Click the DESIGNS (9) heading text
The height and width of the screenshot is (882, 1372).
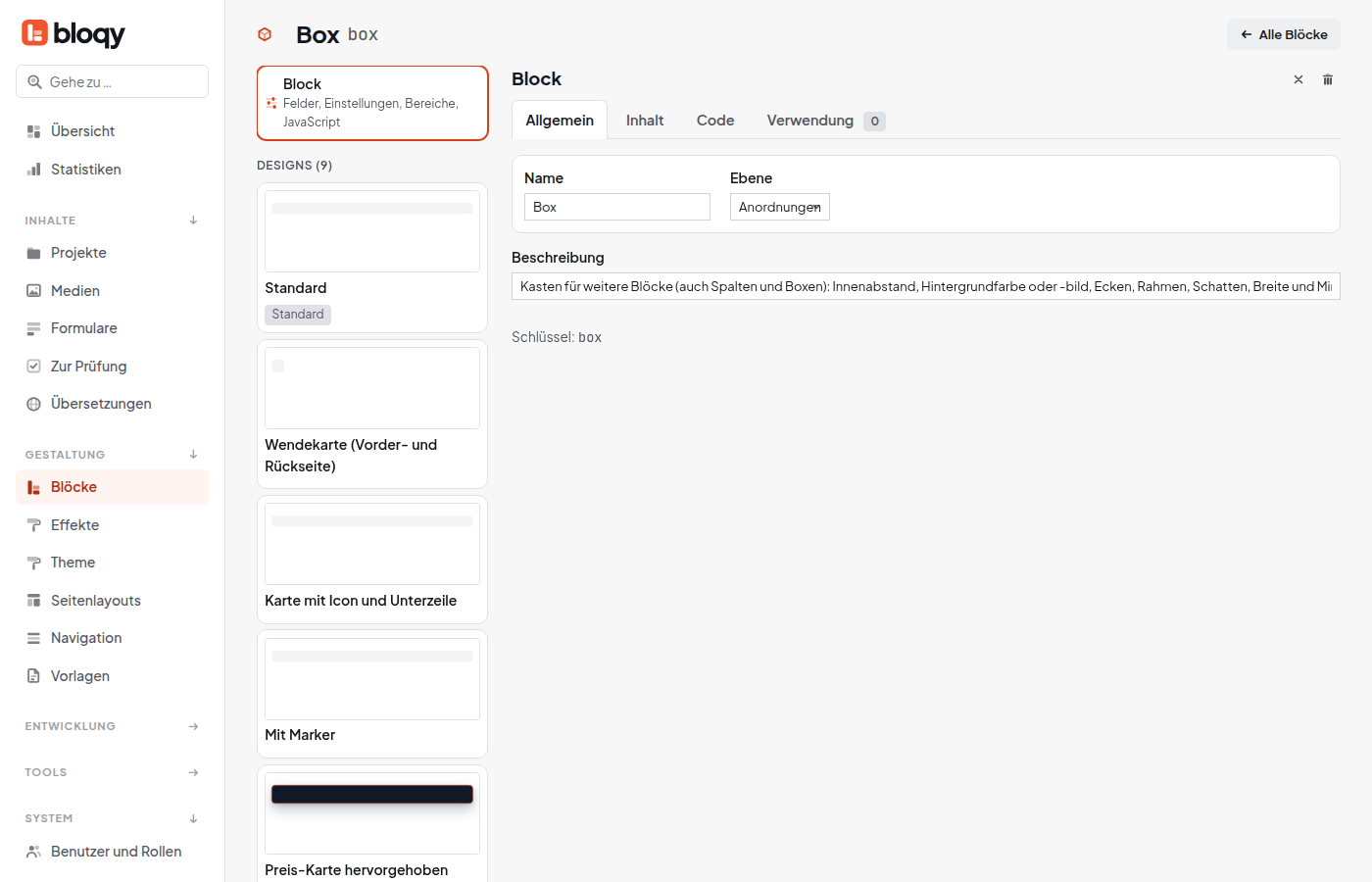(294, 166)
